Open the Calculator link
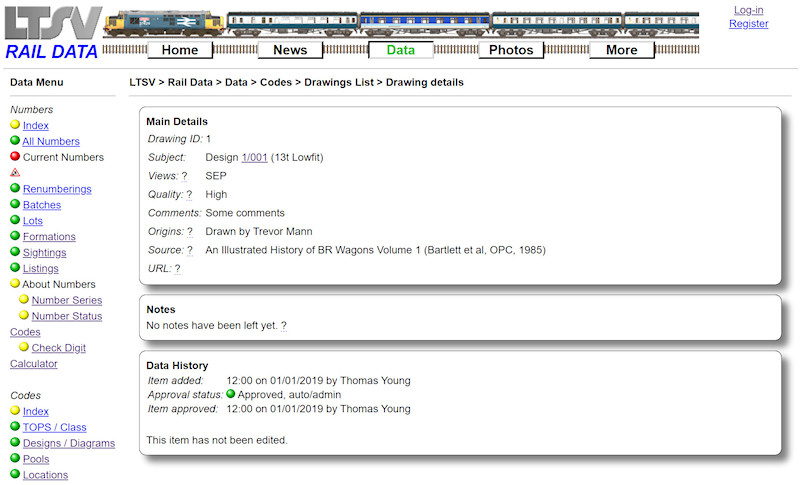800x485 pixels. pyautogui.click(x=34, y=363)
